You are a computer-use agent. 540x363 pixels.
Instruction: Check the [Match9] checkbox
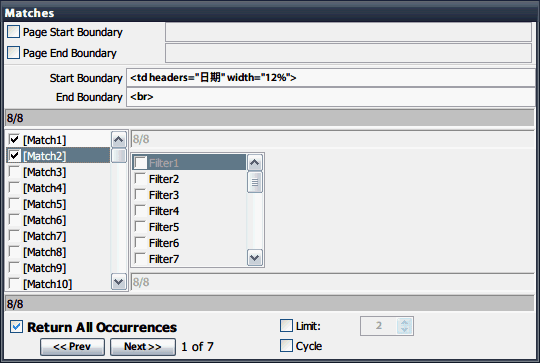[14, 268]
